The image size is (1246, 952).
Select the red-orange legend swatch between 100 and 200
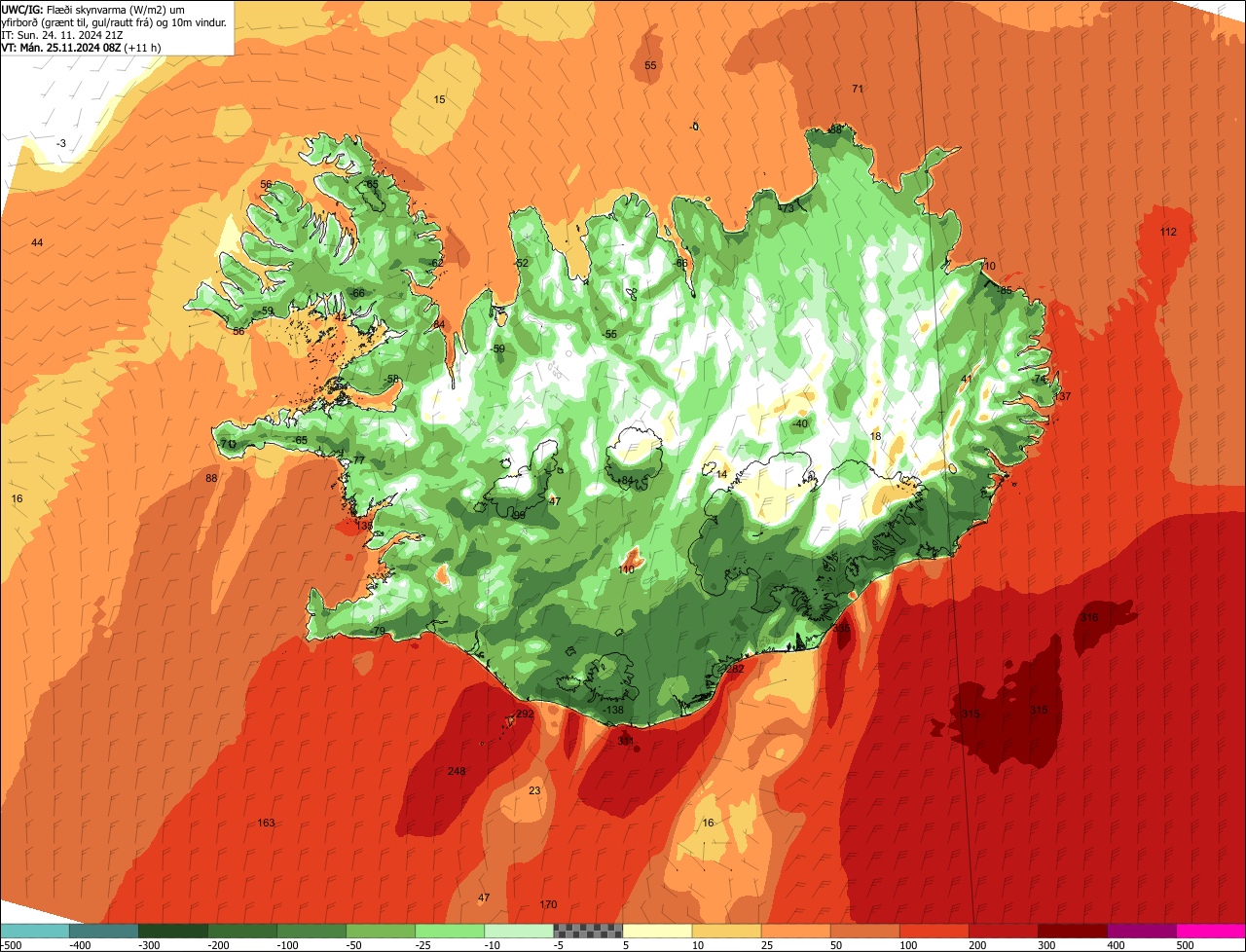[x=934, y=931]
